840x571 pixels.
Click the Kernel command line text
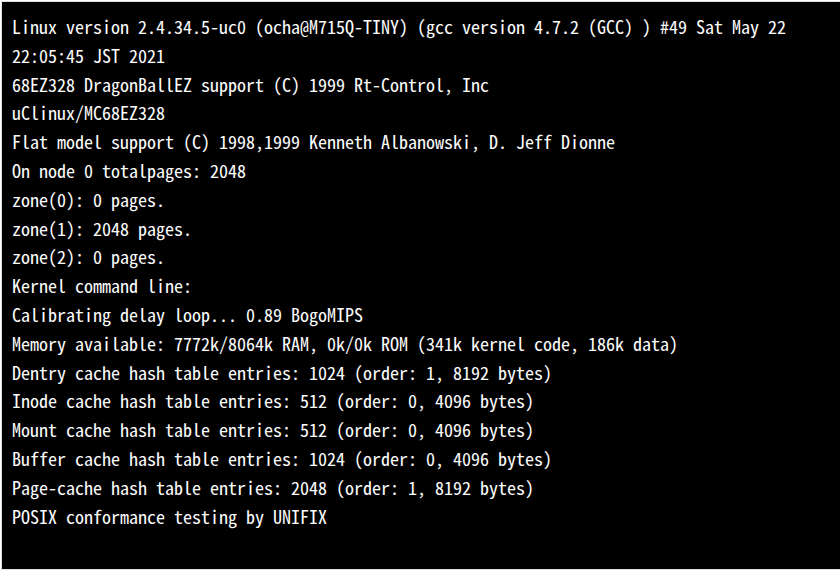point(101,287)
